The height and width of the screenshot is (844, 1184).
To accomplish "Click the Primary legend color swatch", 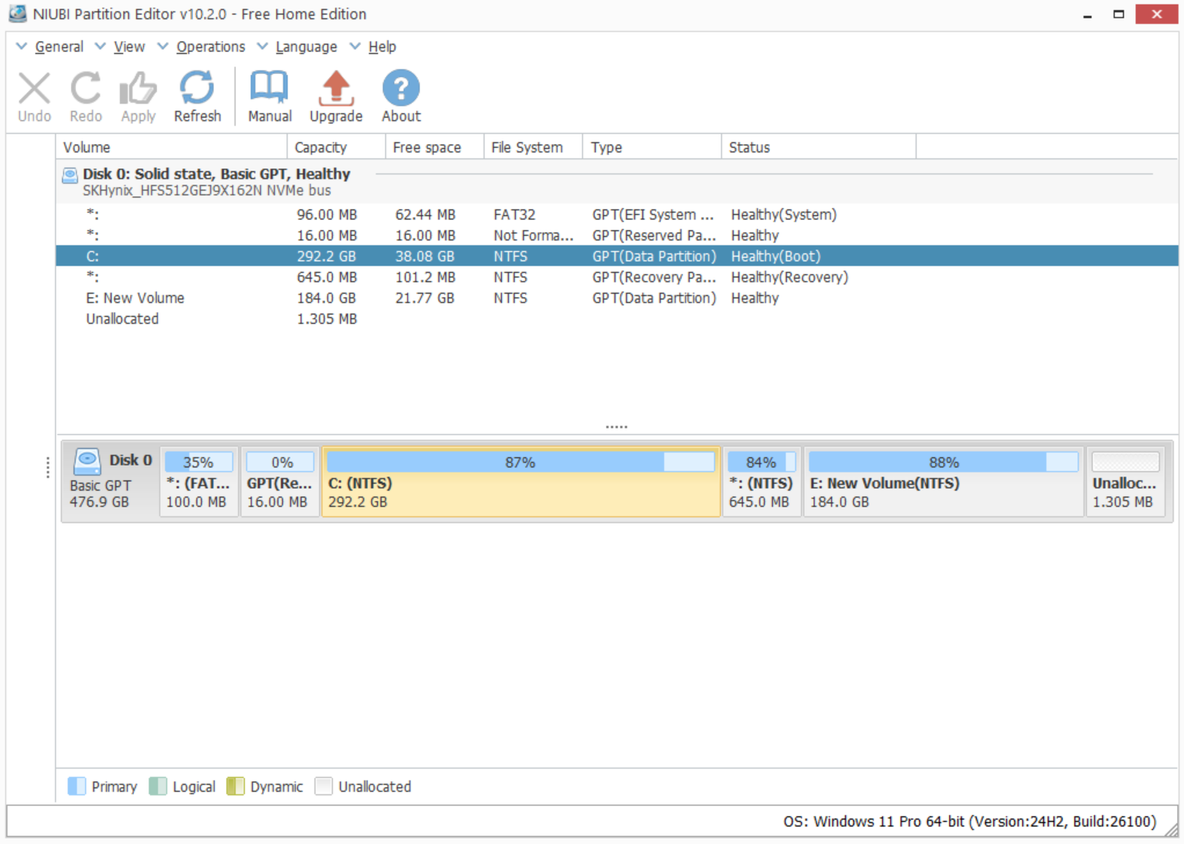I will point(77,786).
